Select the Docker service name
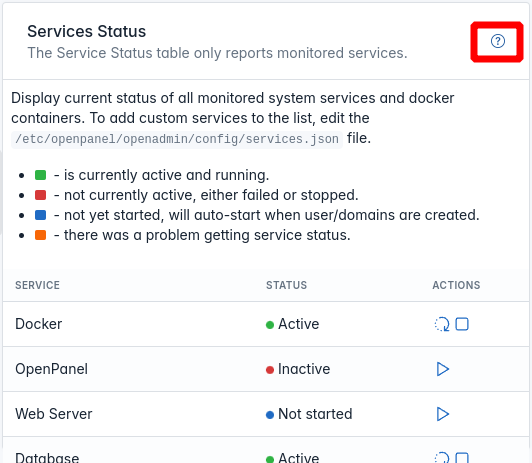 coord(39,324)
